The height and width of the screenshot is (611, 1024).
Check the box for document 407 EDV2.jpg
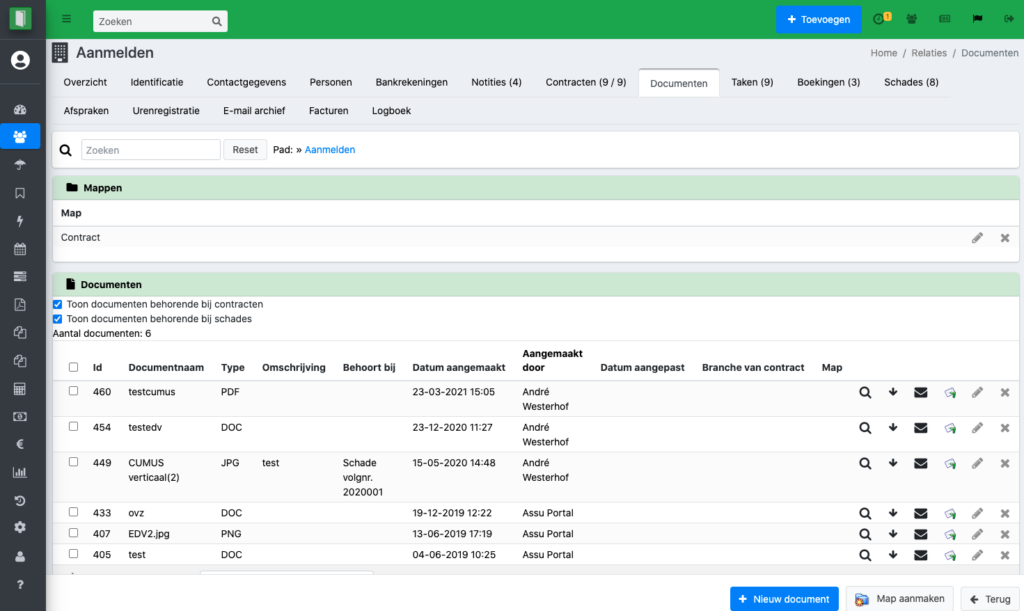click(73, 533)
